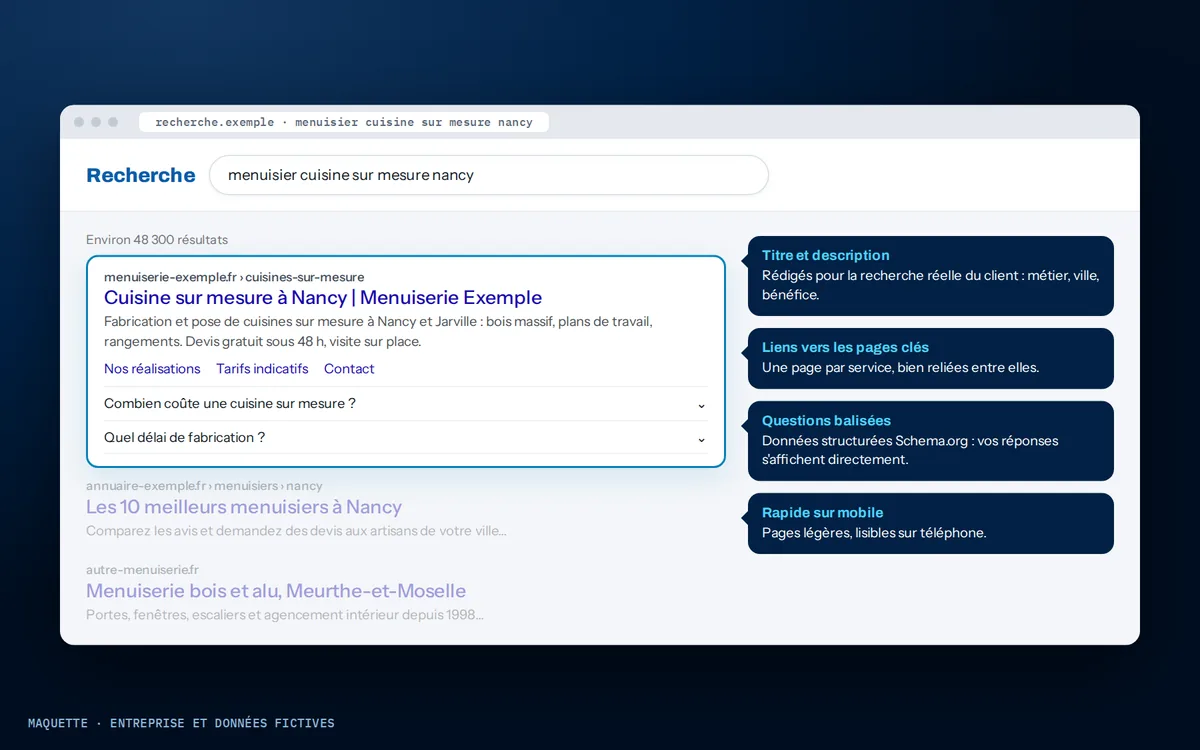Click the "Liens vers les pages clés" heading
The image size is (1200, 750).
(845, 347)
